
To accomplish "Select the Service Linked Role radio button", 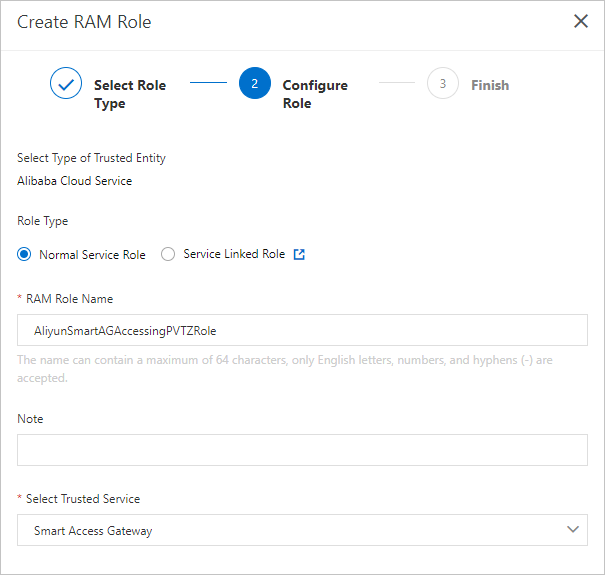I will click(168, 254).
